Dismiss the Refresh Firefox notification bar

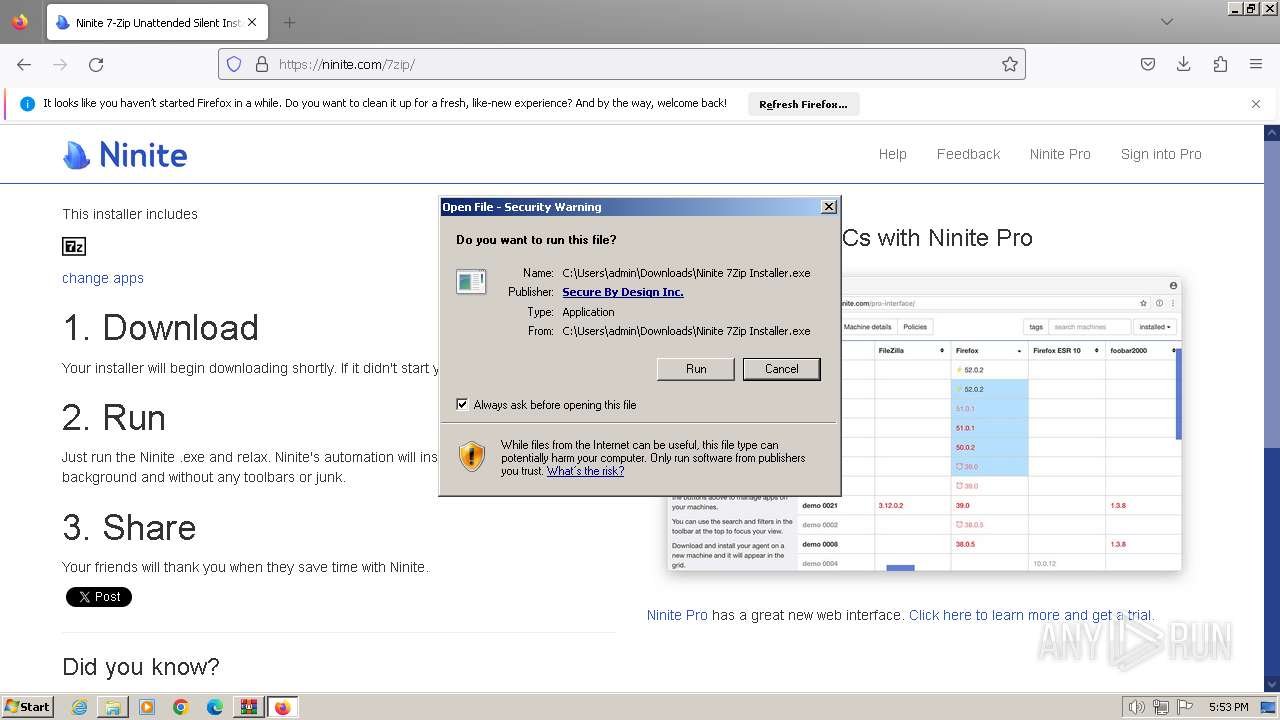pos(1256,104)
